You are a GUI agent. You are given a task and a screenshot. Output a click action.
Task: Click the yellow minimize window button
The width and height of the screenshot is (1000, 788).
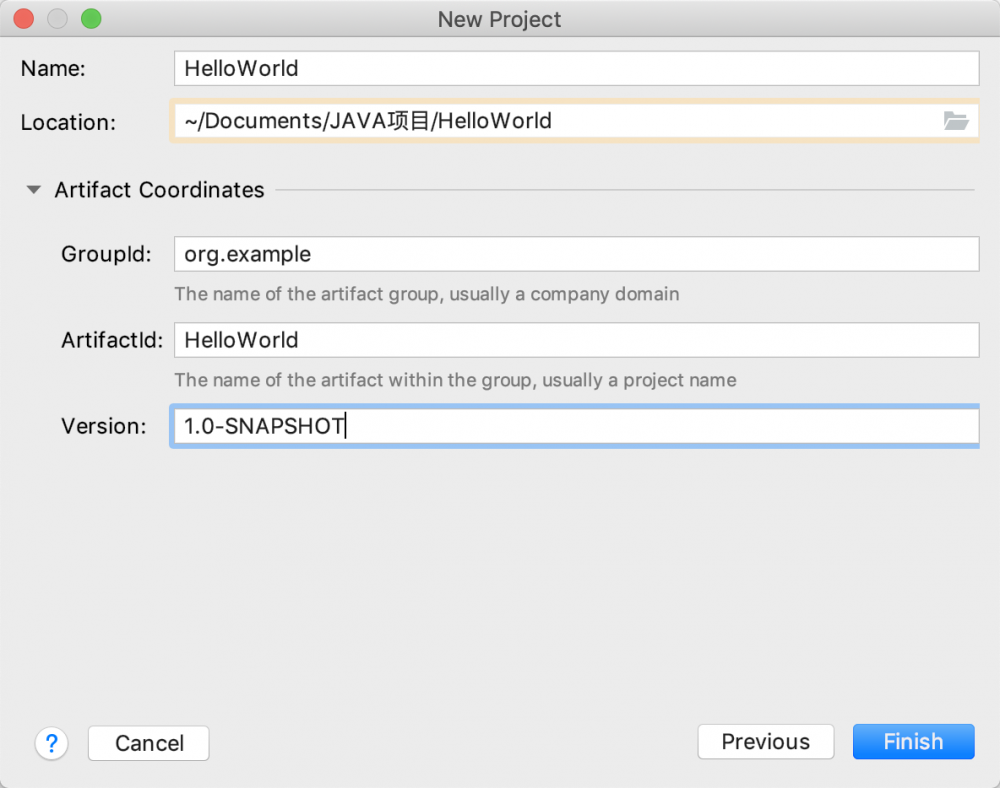coord(57,19)
